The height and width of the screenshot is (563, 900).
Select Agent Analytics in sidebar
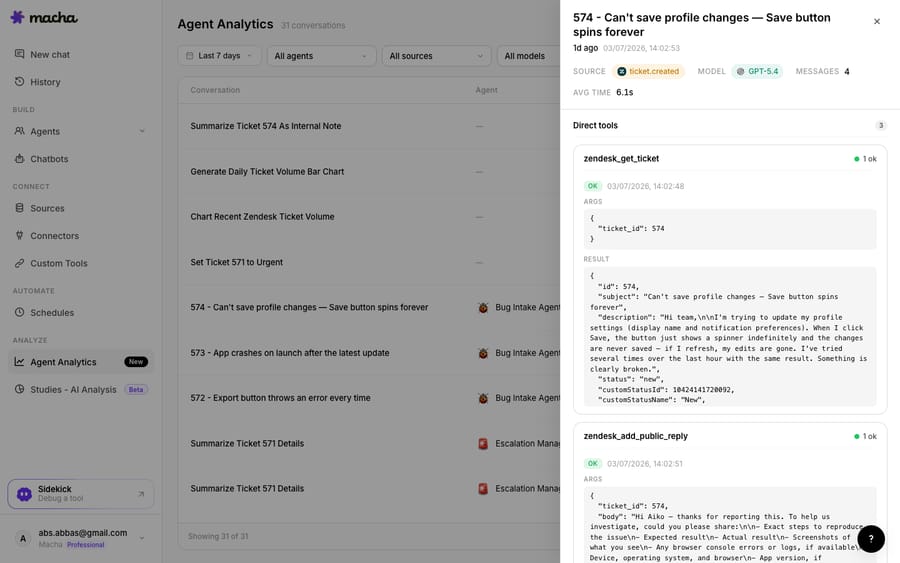pos(80,362)
